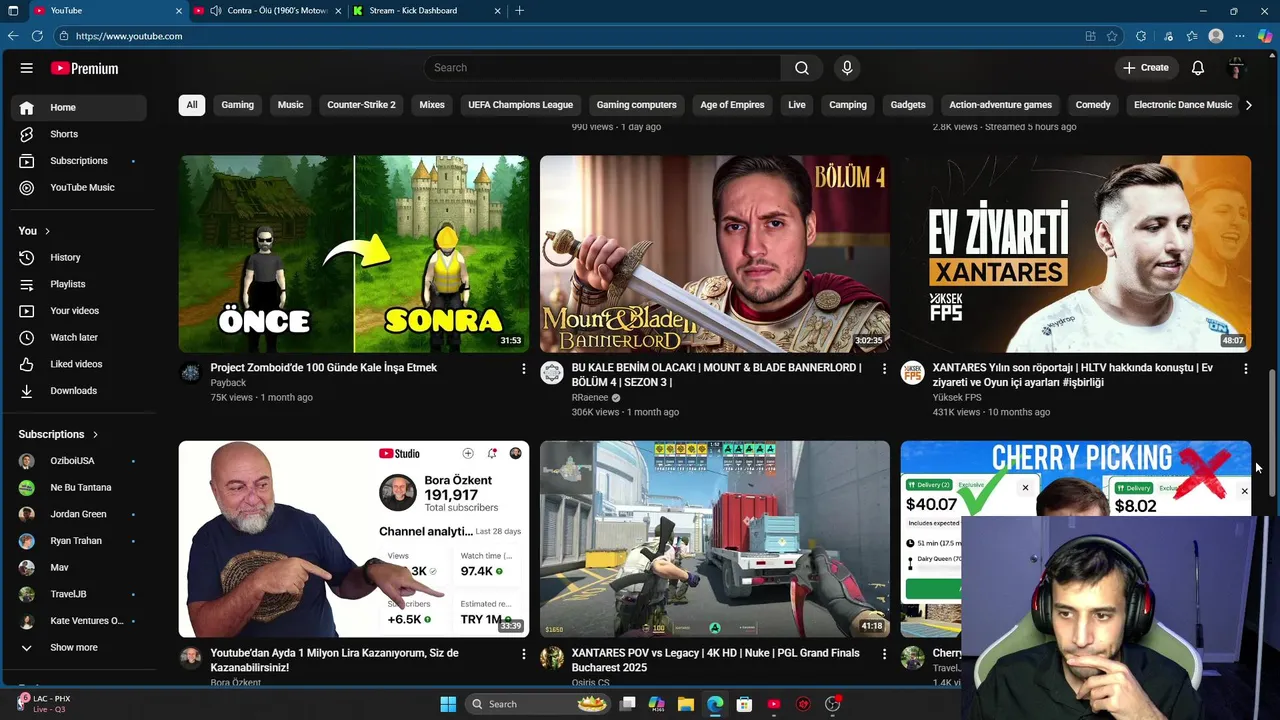Open Liked videos in the sidebar
Screen dimensions: 1280x720
click(80, 364)
